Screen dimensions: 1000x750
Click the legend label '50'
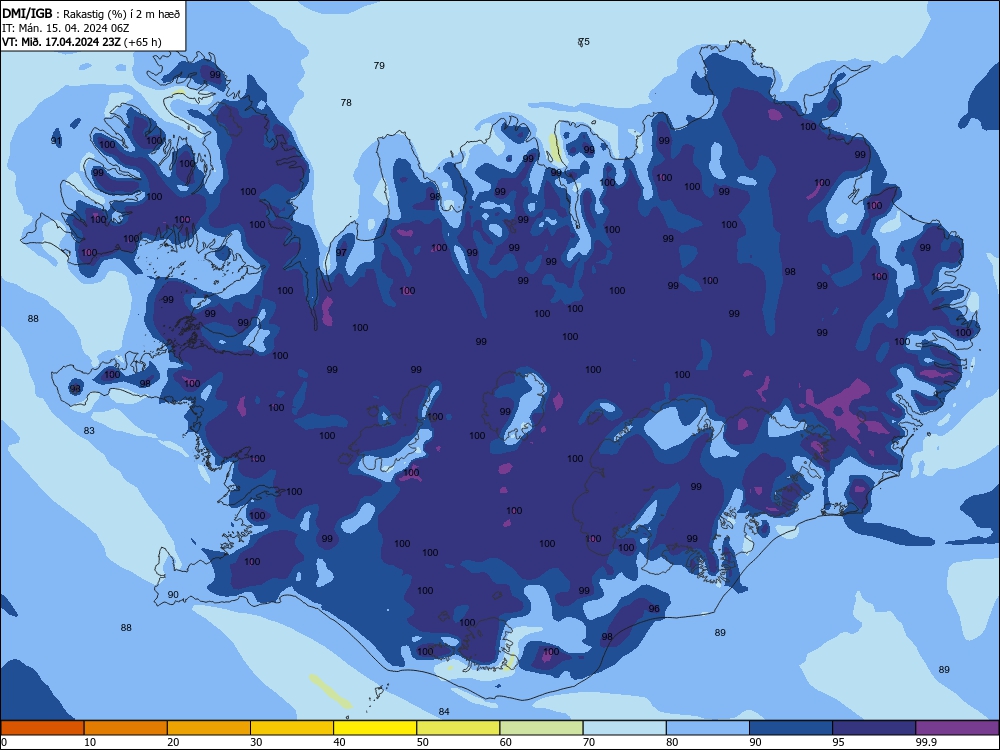pos(422,742)
